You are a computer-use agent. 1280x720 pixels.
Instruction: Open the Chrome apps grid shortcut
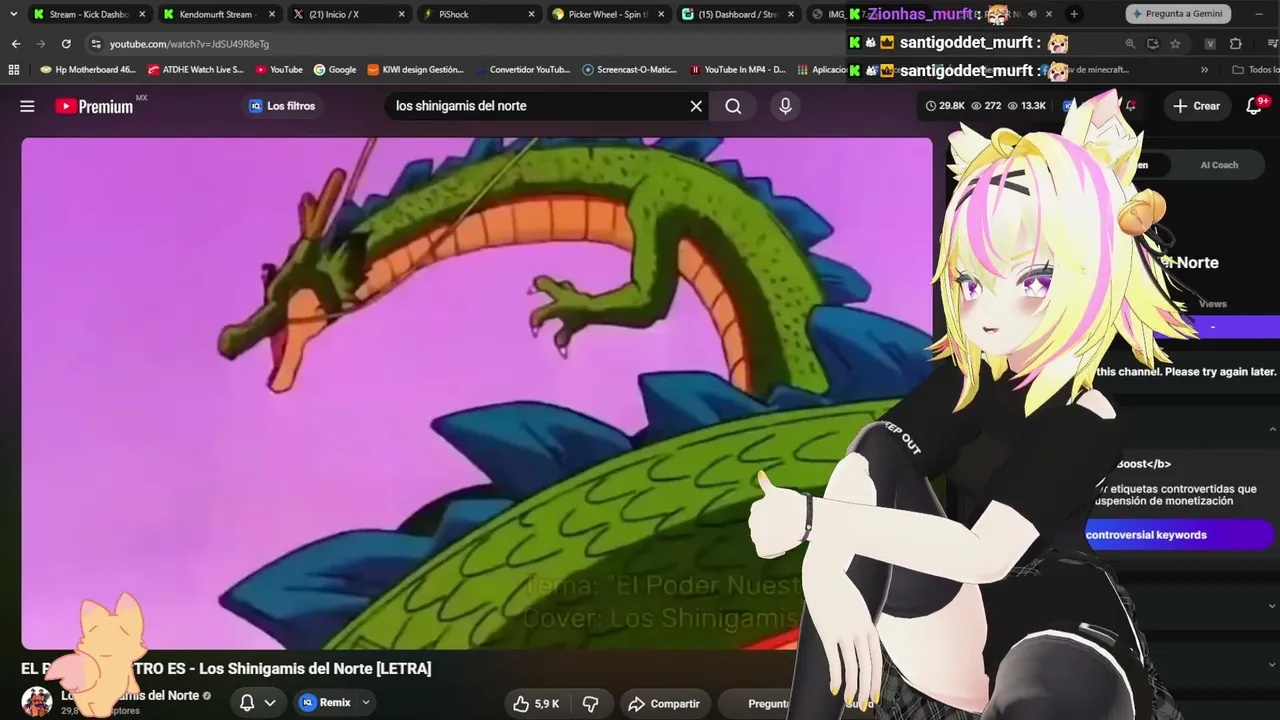(14, 70)
